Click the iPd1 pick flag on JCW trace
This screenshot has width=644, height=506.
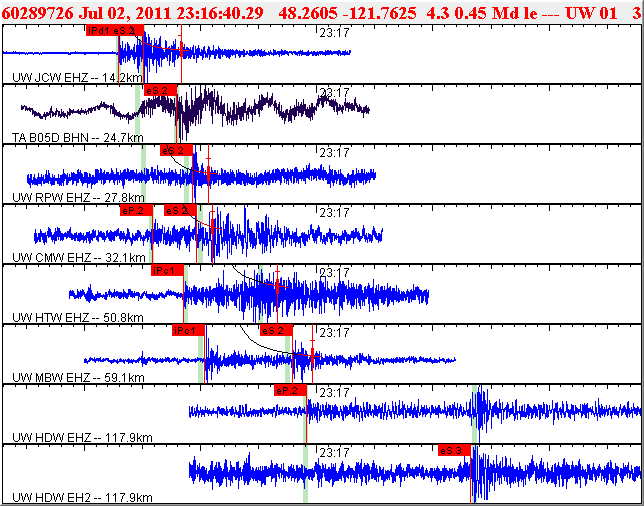pyautogui.click(x=100, y=30)
